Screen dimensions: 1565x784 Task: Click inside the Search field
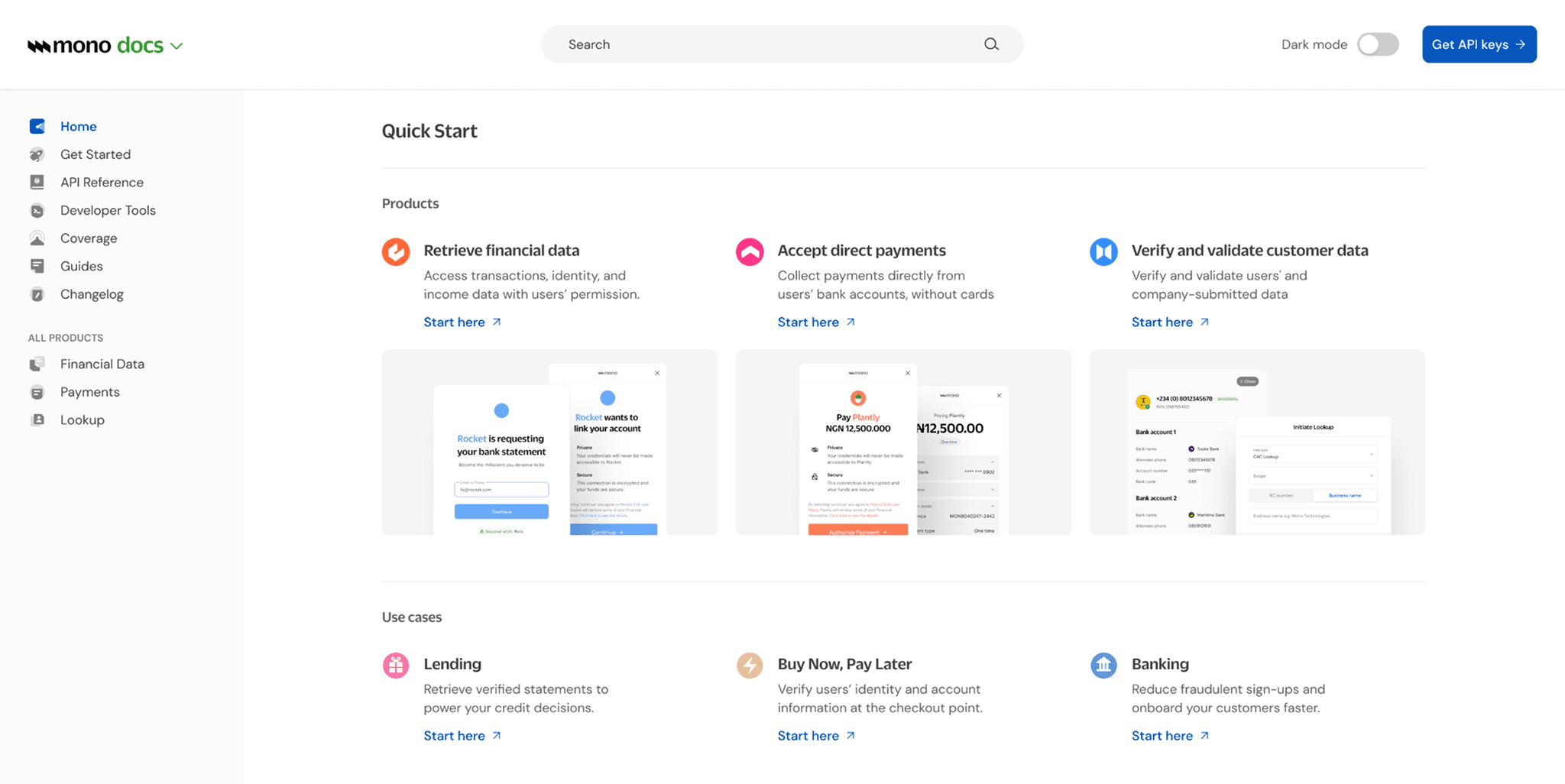pyautogui.click(x=764, y=44)
